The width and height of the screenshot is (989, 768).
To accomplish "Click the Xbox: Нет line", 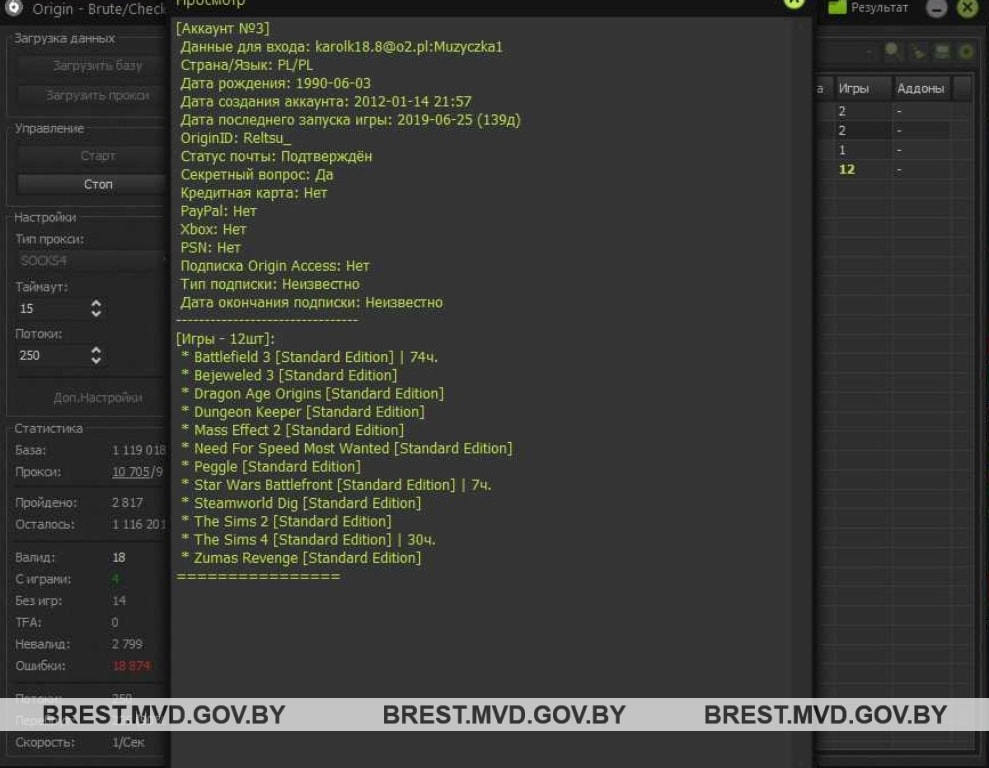I will click(x=213, y=230).
